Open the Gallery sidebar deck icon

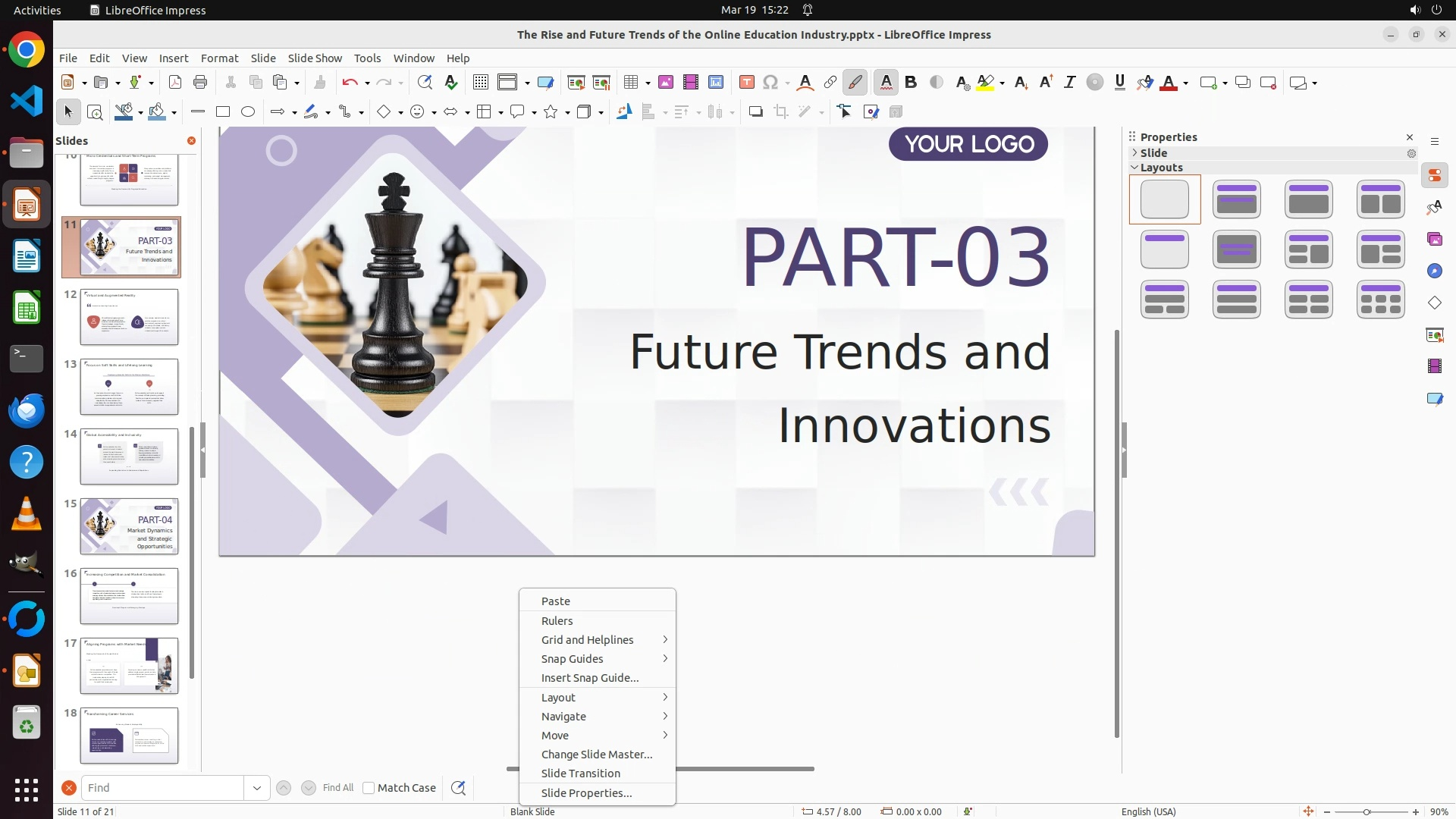pyautogui.click(x=1435, y=240)
